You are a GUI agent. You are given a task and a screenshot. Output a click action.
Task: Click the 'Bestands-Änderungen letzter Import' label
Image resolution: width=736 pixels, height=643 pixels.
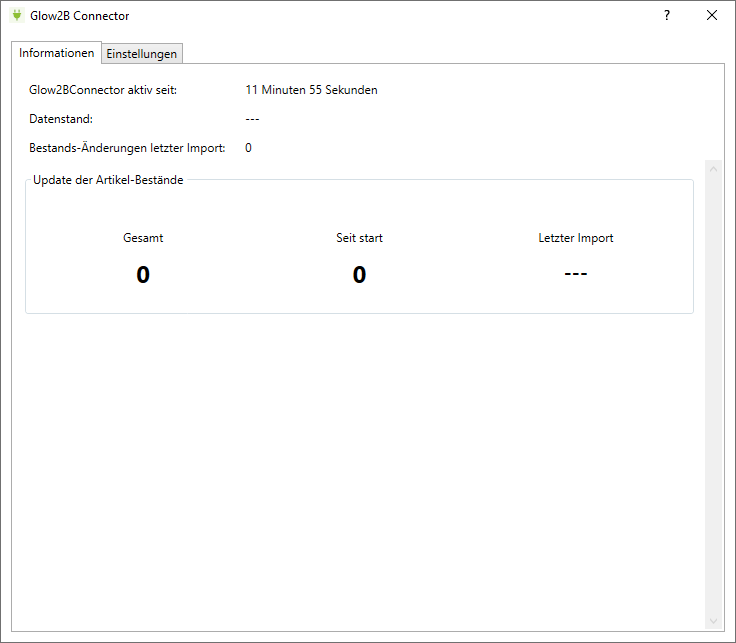pyautogui.click(x=127, y=148)
